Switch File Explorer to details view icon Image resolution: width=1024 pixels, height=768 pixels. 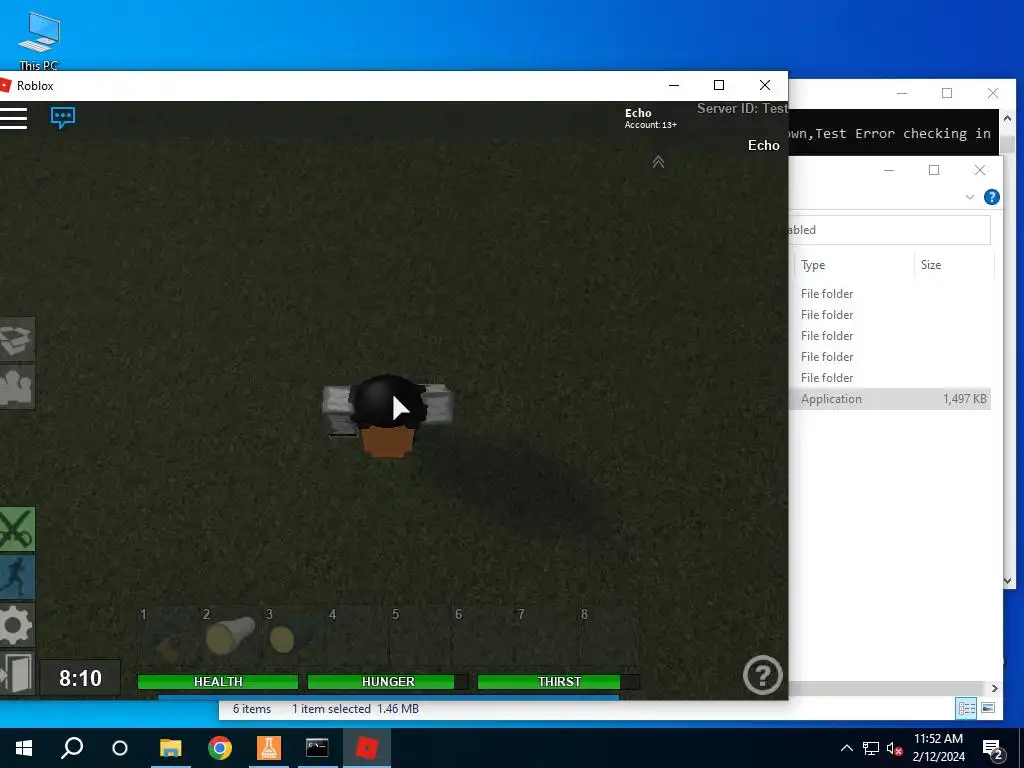pyautogui.click(x=967, y=708)
